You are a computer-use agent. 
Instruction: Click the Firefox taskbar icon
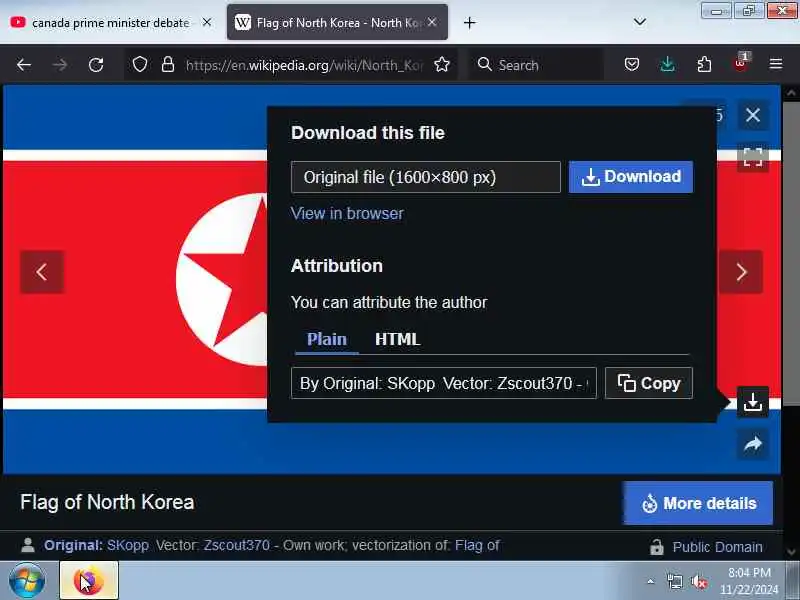pos(89,580)
